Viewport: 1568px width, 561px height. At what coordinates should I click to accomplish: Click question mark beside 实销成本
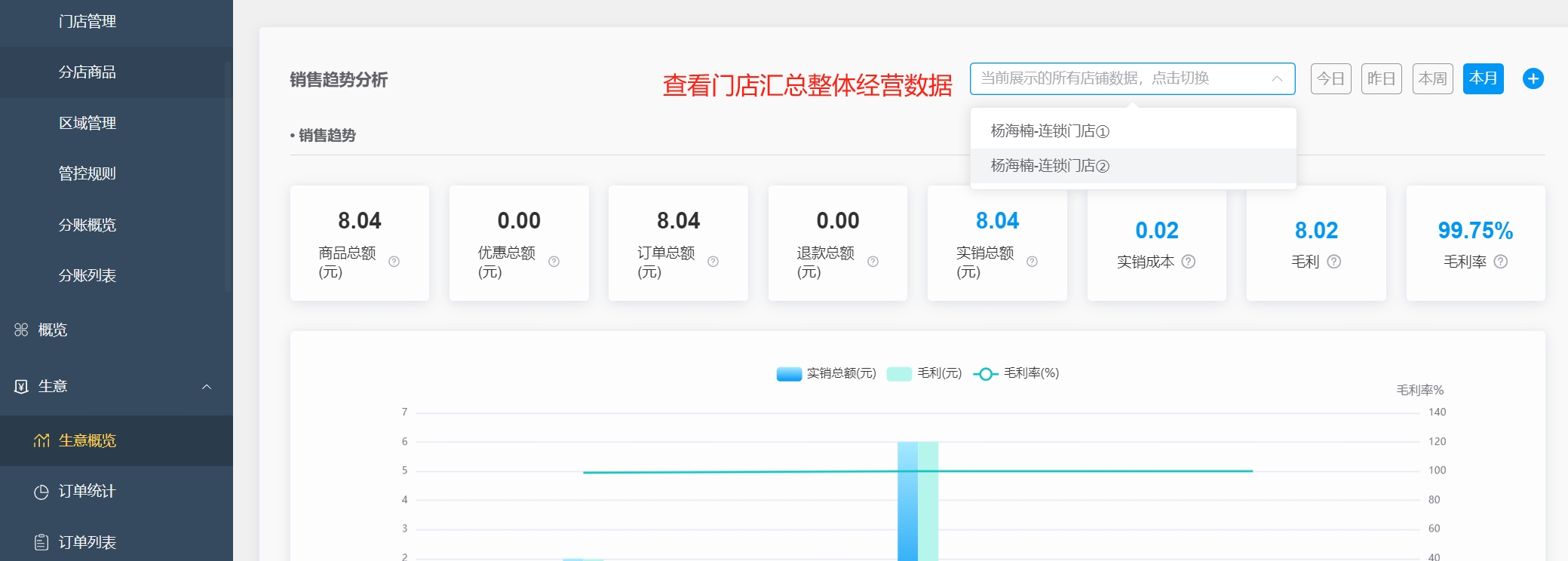pyautogui.click(x=1189, y=262)
